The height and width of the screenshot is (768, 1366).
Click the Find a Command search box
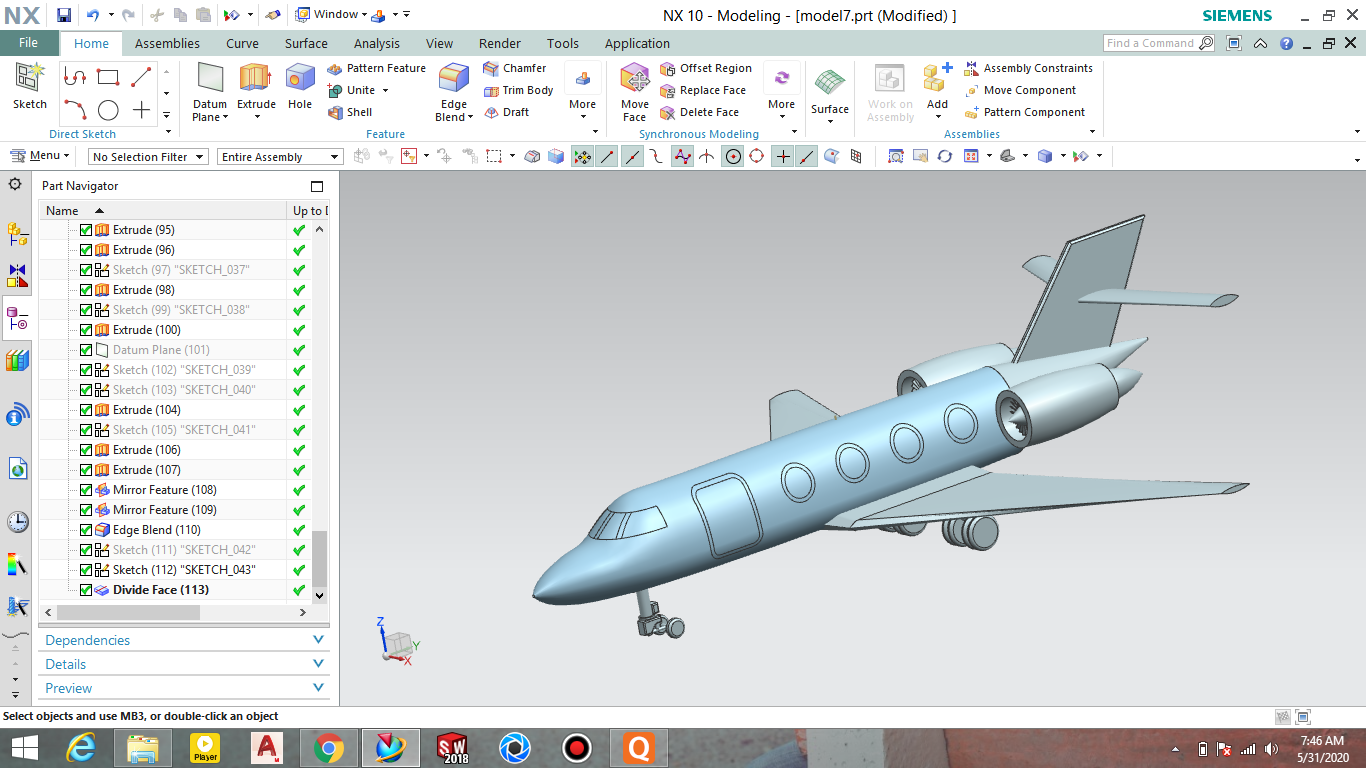tap(1159, 43)
